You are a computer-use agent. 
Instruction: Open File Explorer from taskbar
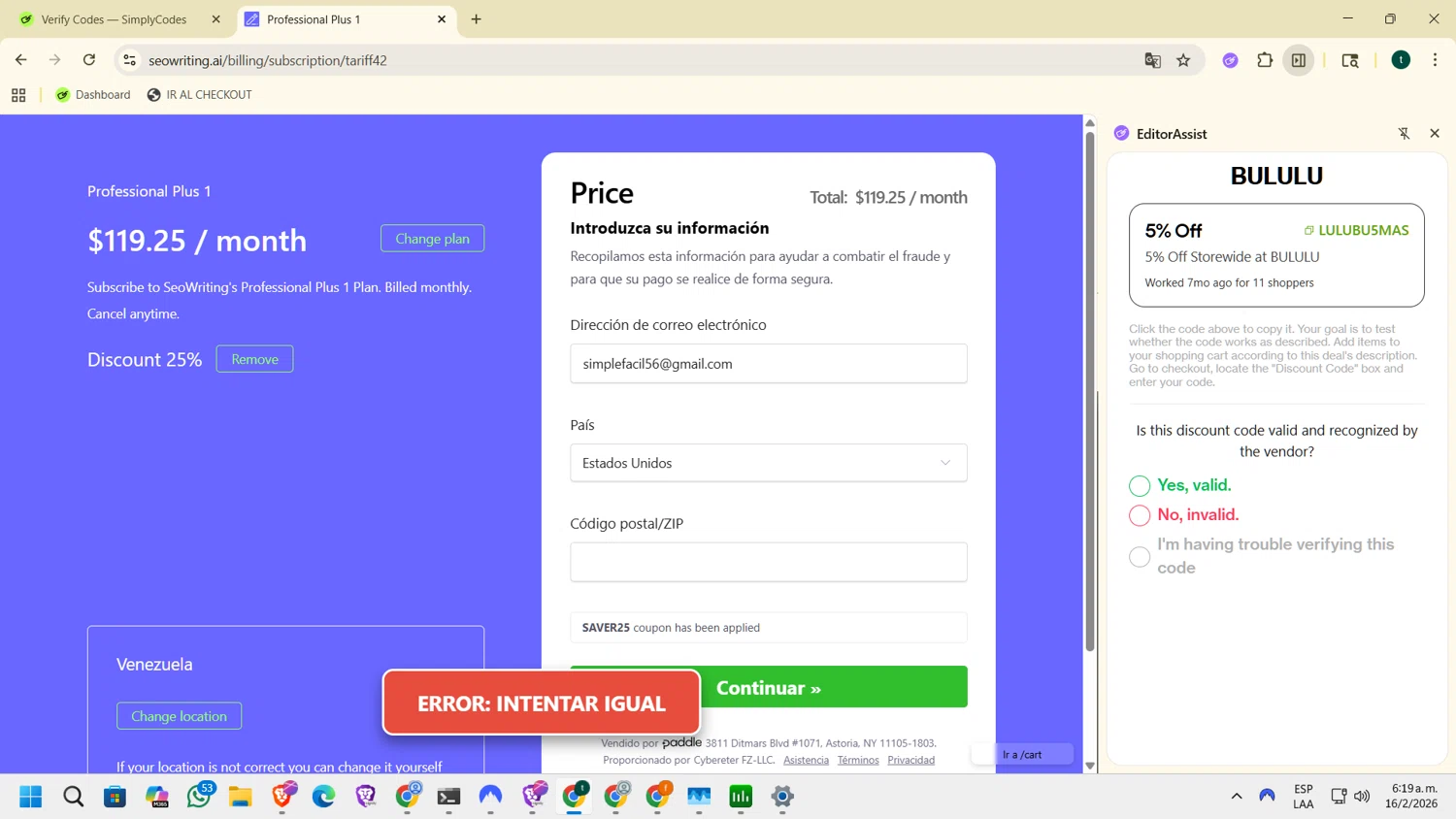pyautogui.click(x=240, y=797)
